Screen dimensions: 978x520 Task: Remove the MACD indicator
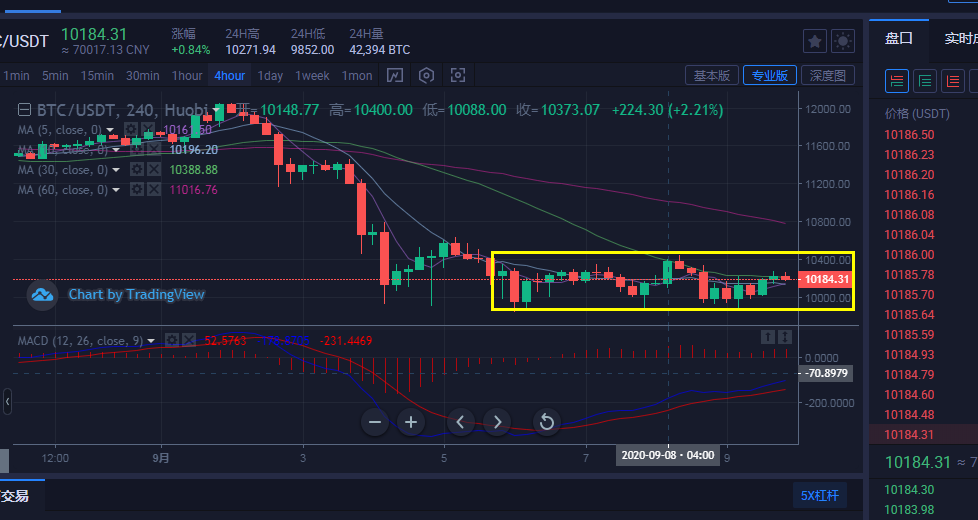point(188,340)
